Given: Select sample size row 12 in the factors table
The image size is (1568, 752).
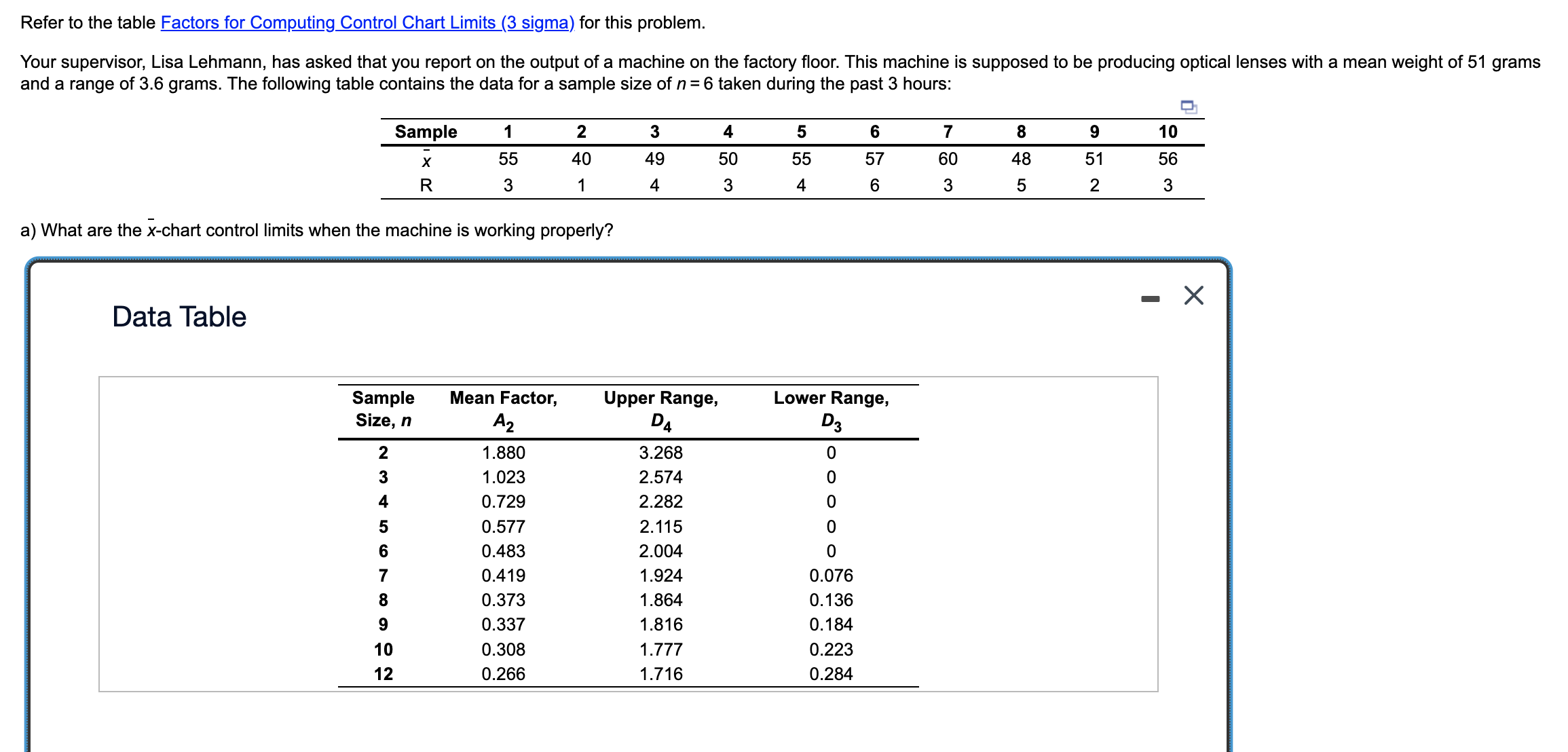Looking at the screenshot, I should point(383,674).
